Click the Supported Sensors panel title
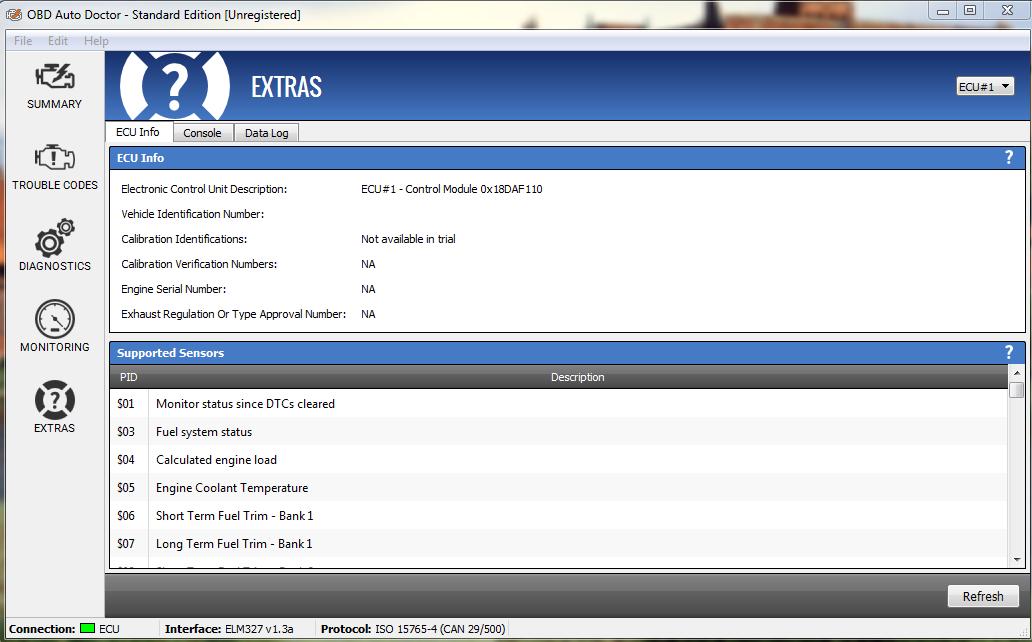Image resolution: width=1032 pixels, height=642 pixels. coord(170,353)
